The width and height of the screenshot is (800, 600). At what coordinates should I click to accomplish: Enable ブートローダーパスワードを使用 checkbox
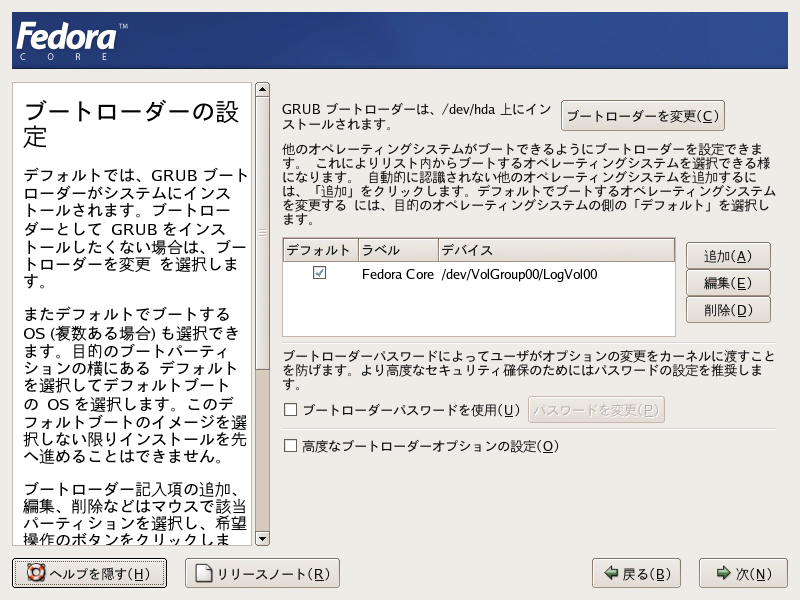tap(290, 409)
